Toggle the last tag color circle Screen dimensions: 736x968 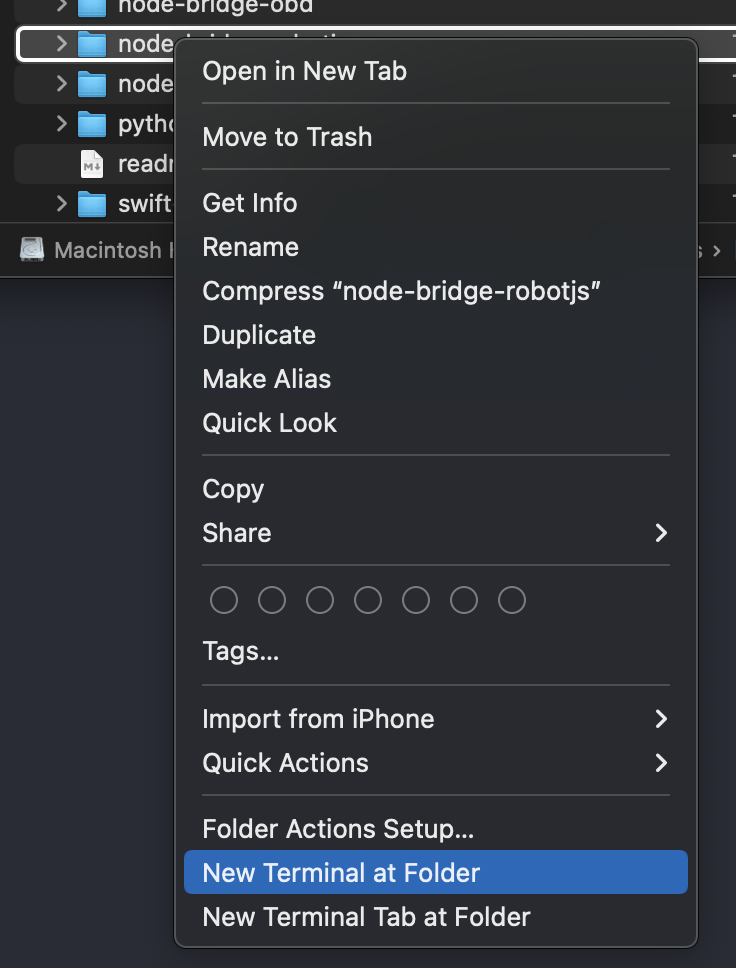512,600
